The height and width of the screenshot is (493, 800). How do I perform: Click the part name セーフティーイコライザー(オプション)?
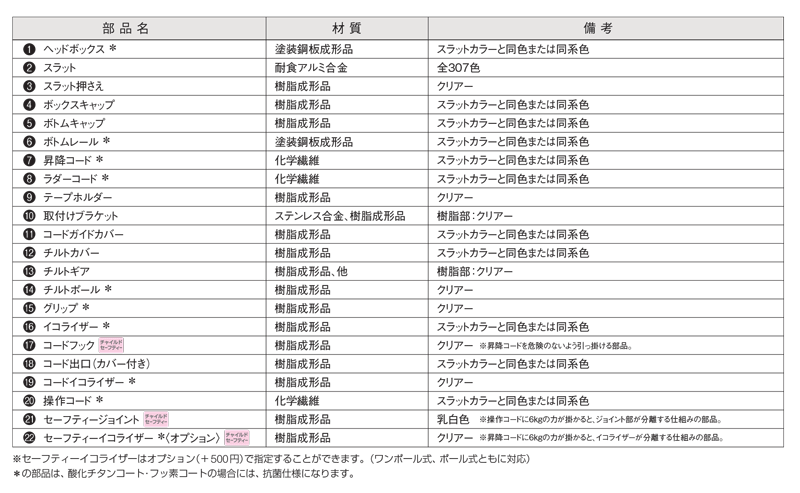(x=132, y=438)
